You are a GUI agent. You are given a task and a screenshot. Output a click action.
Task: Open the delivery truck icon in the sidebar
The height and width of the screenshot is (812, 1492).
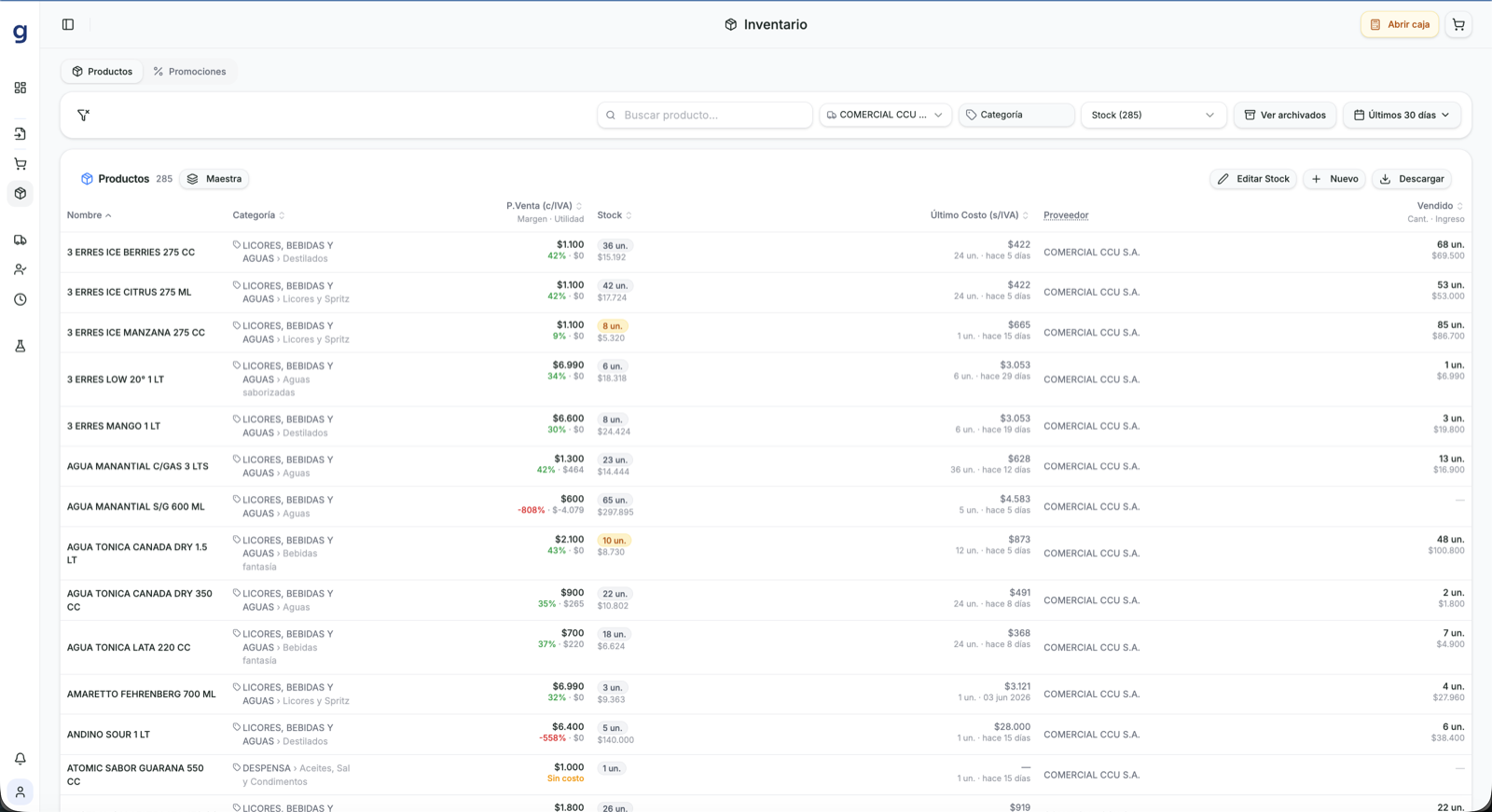pyautogui.click(x=20, y=240)
